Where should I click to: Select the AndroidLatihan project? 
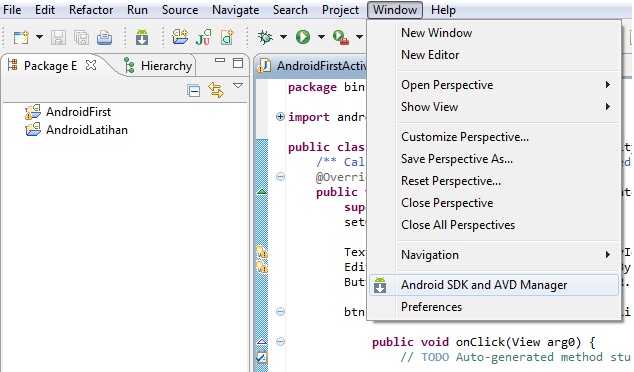coord(76,130)
